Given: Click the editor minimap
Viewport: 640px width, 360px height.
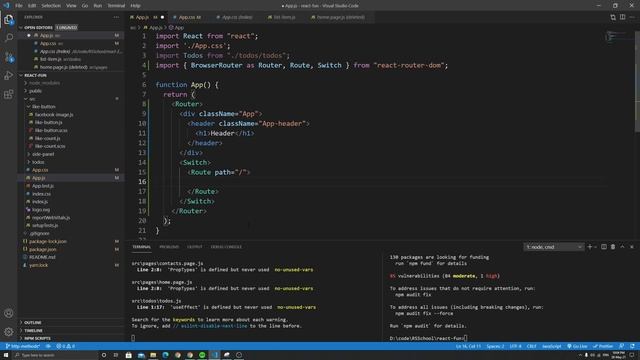Looking at the screenshot, I should 619,37.
